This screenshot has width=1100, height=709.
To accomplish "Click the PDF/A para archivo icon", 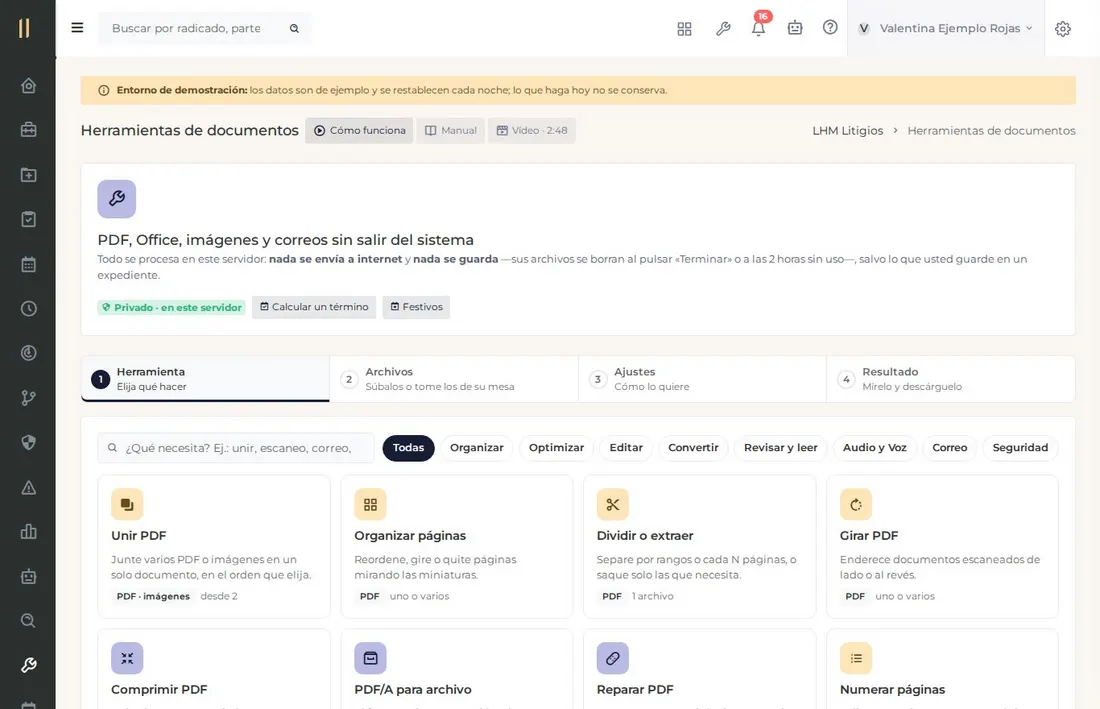I will [x=370, y=658].
